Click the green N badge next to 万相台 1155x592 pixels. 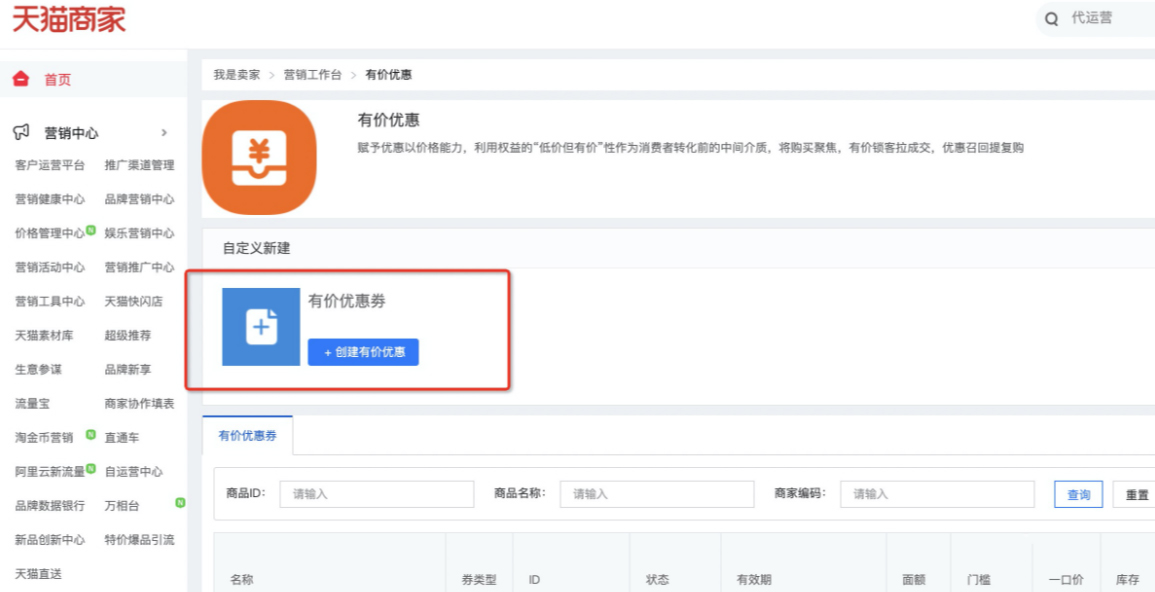click(x=180, y=503)
